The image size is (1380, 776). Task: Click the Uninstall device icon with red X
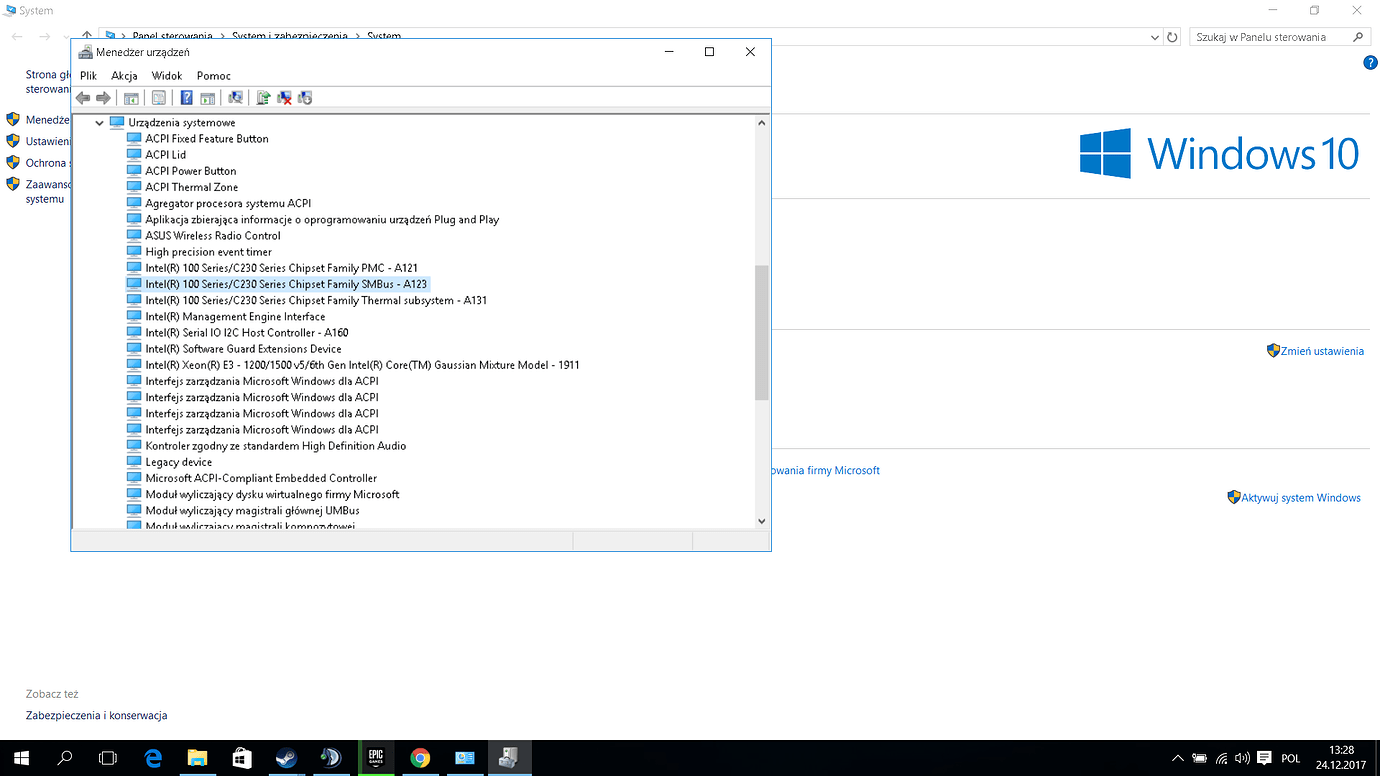click(x=283, y=97)
